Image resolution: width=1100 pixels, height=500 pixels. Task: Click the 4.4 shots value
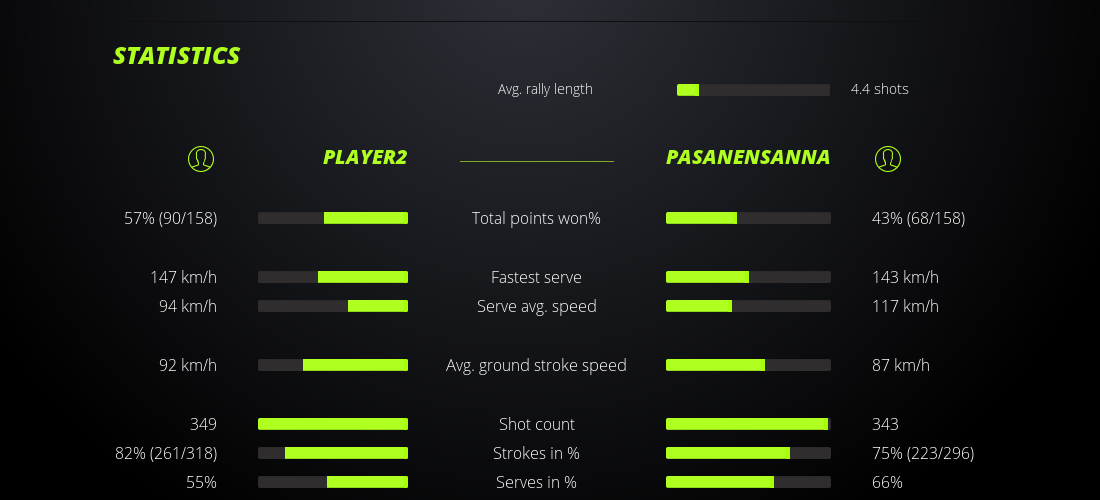point(880,89)
